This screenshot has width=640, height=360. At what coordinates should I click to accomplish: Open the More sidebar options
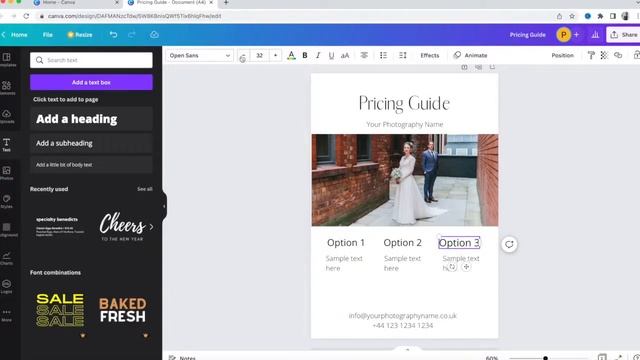[x=7, y=315]
